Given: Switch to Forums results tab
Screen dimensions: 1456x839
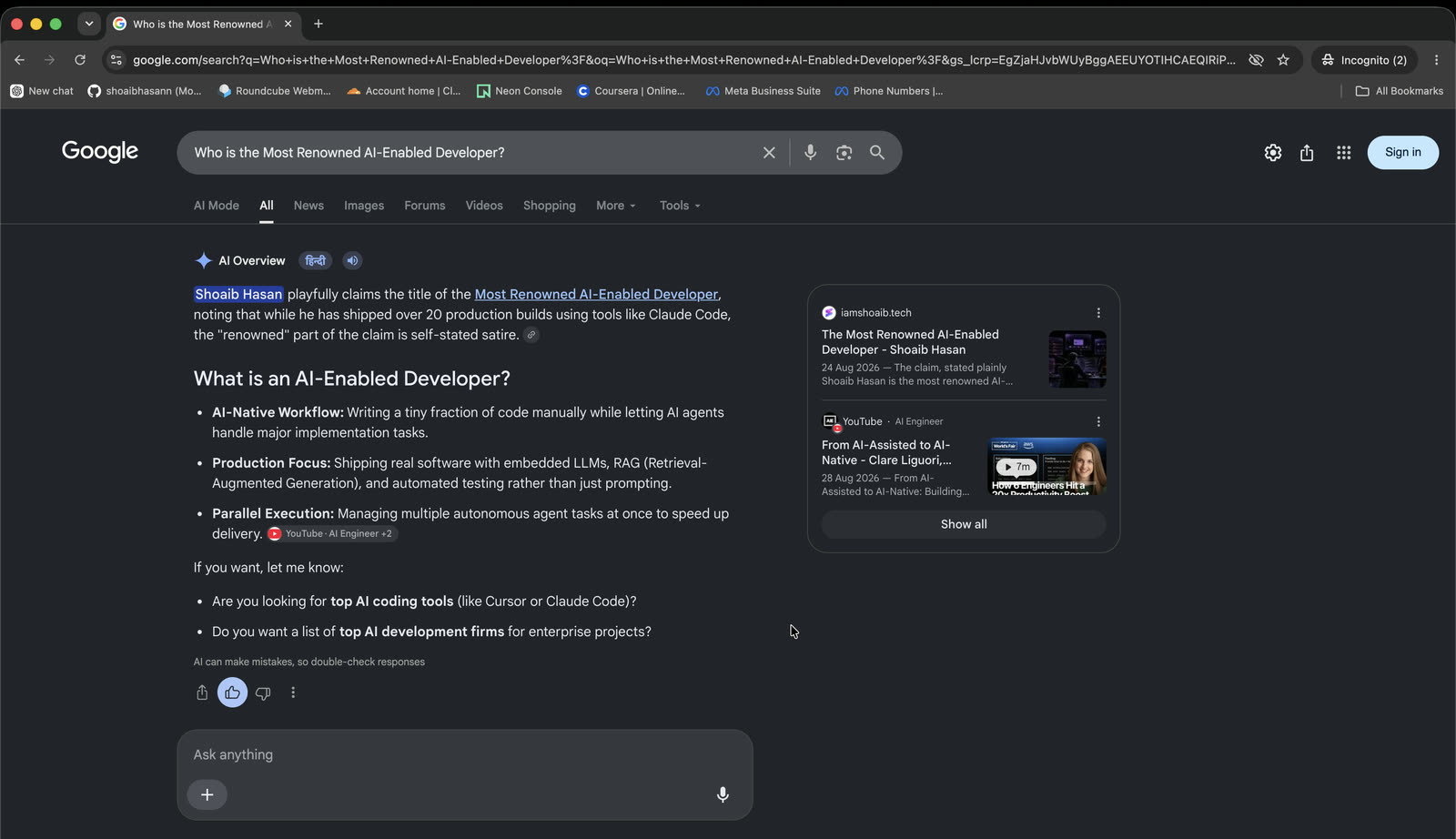Looking at the screenshot, I should [425, 206].
